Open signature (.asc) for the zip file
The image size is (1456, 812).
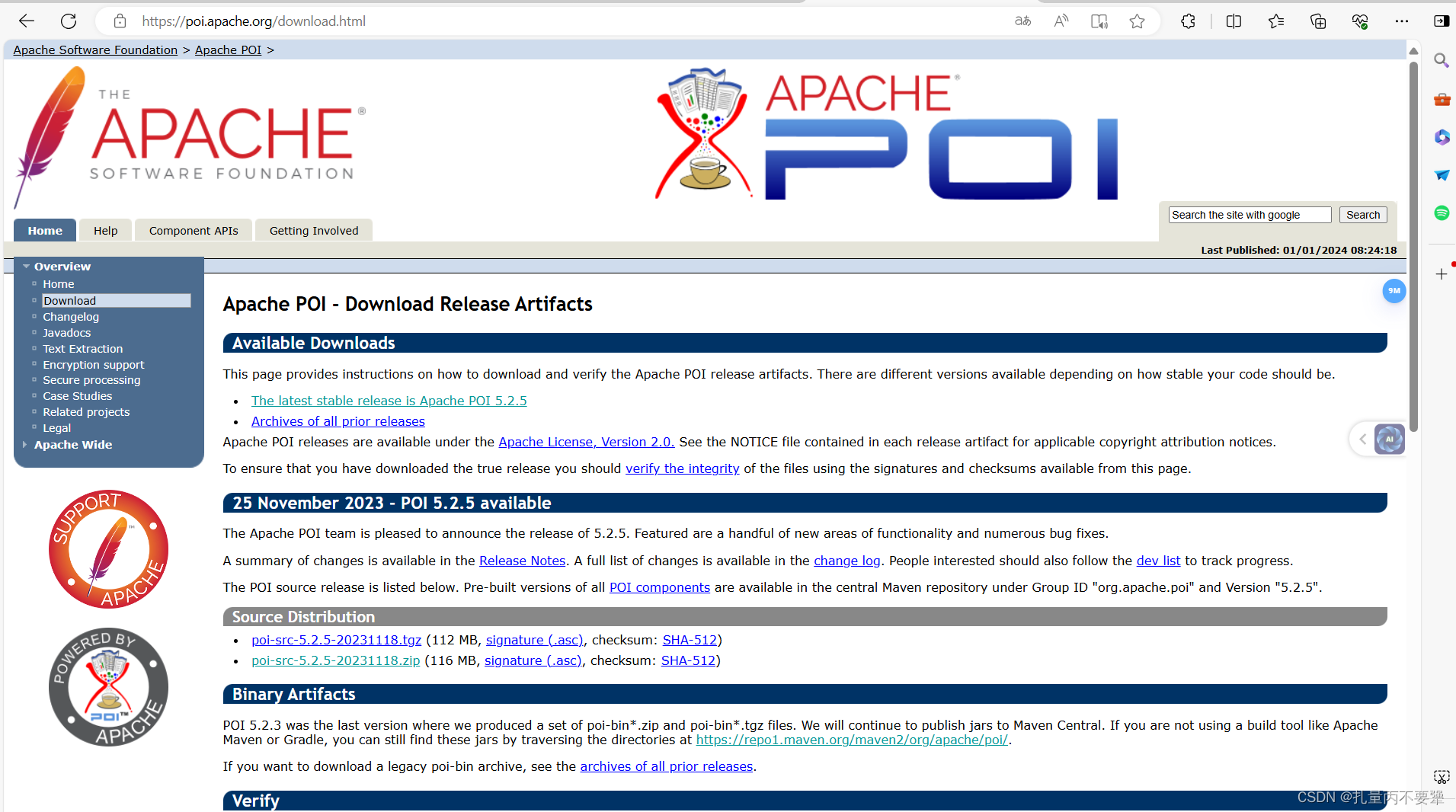coord(533,660)
